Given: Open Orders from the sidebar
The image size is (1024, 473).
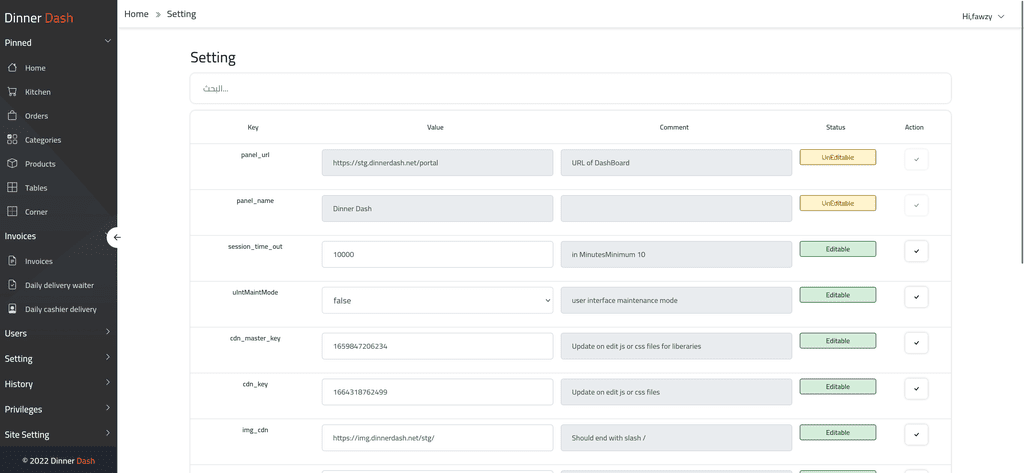Looking at the screenshot, I should [x=37, y=116].
